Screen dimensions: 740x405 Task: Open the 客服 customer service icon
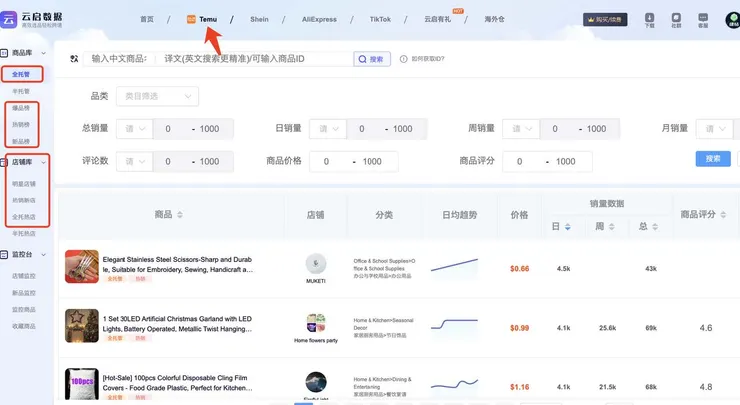pyautogui.click(x=703, y=17)
